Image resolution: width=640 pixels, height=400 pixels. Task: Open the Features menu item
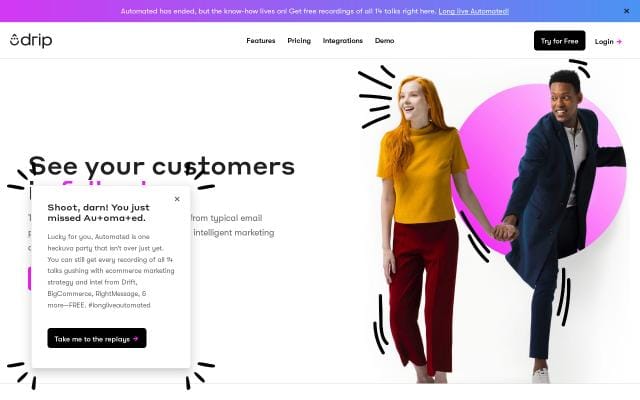pos(260,41)
